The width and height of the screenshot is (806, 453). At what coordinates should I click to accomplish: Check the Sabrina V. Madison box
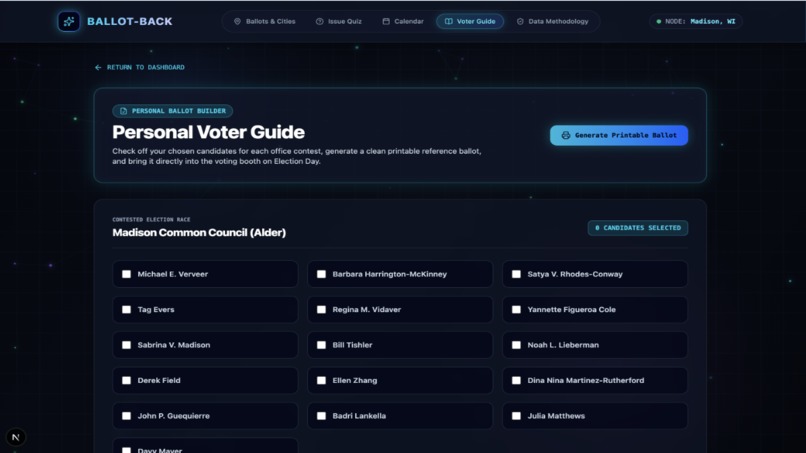pyautogui.click(x=126, y=345)
